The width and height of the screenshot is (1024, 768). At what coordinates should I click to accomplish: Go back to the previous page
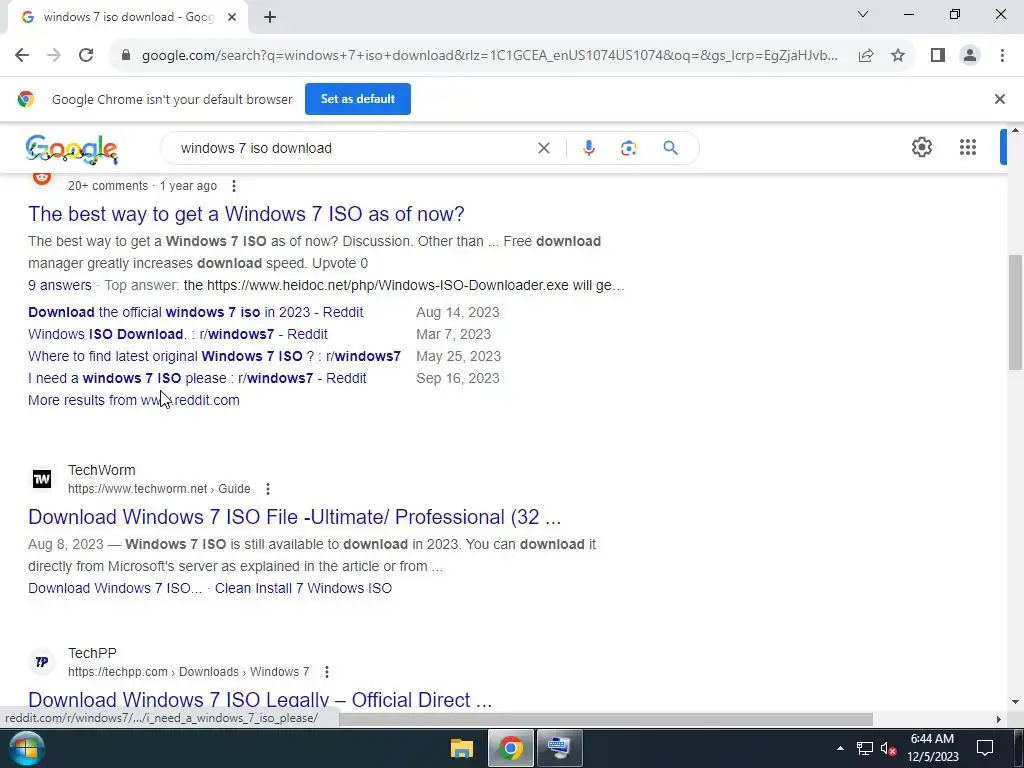point(22,56)
